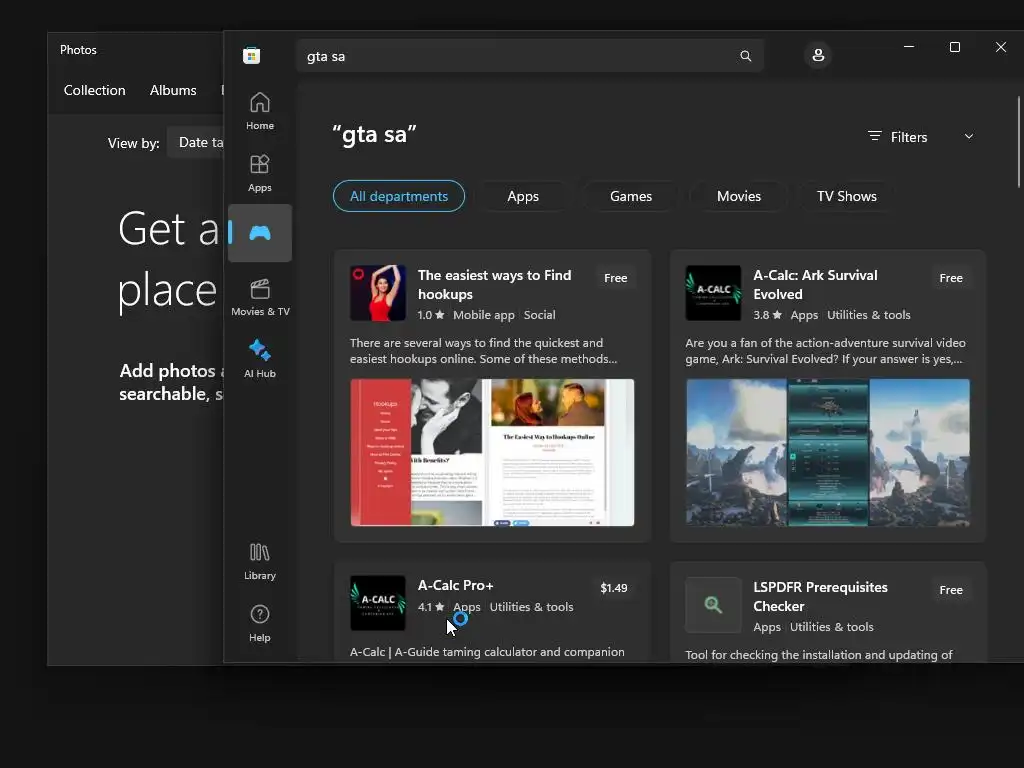This screenshot has height=768, width=1024.
Task: Click the Mobile app label
Action: [483, 315]
